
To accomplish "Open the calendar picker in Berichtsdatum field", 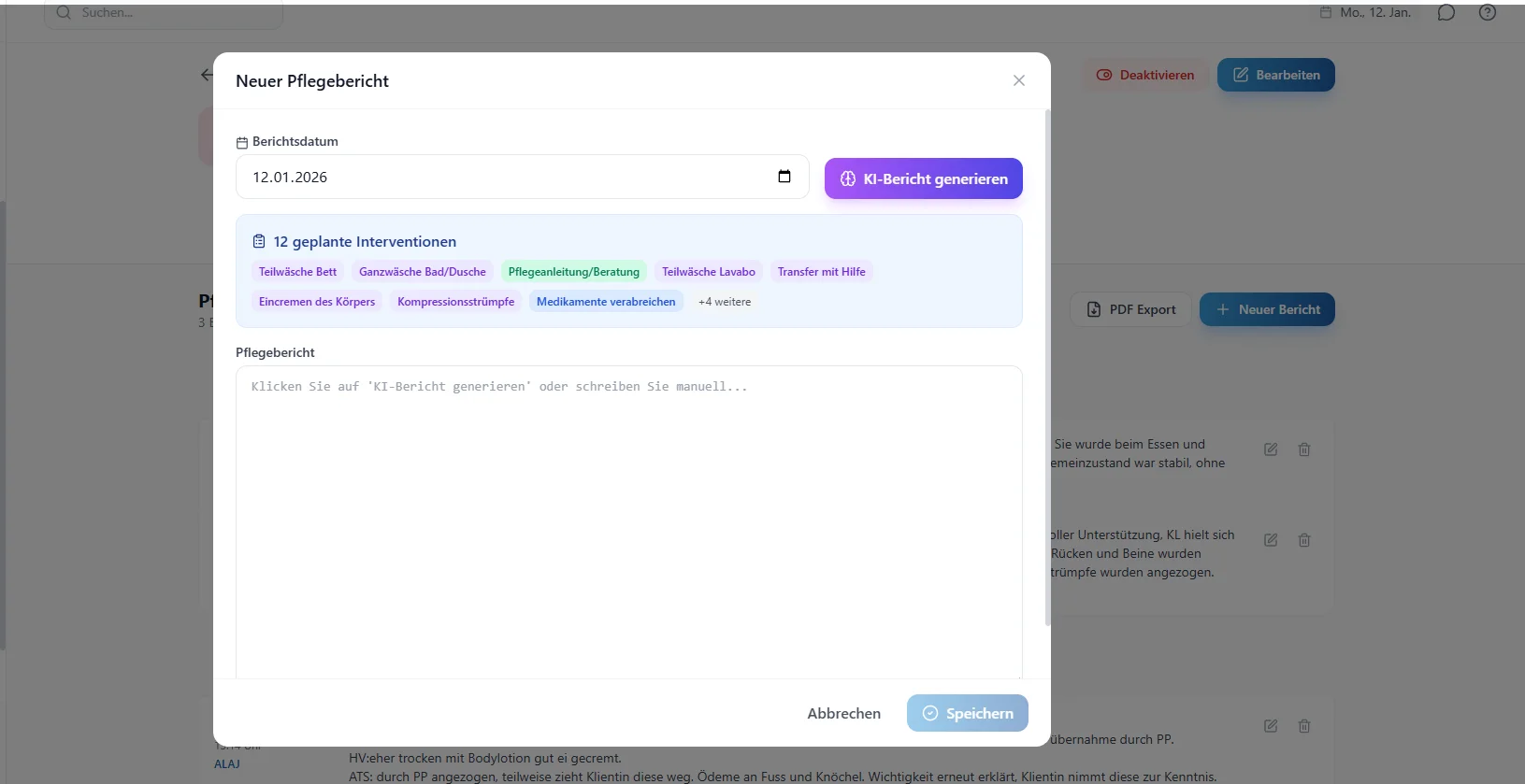I will pos(784,177).
